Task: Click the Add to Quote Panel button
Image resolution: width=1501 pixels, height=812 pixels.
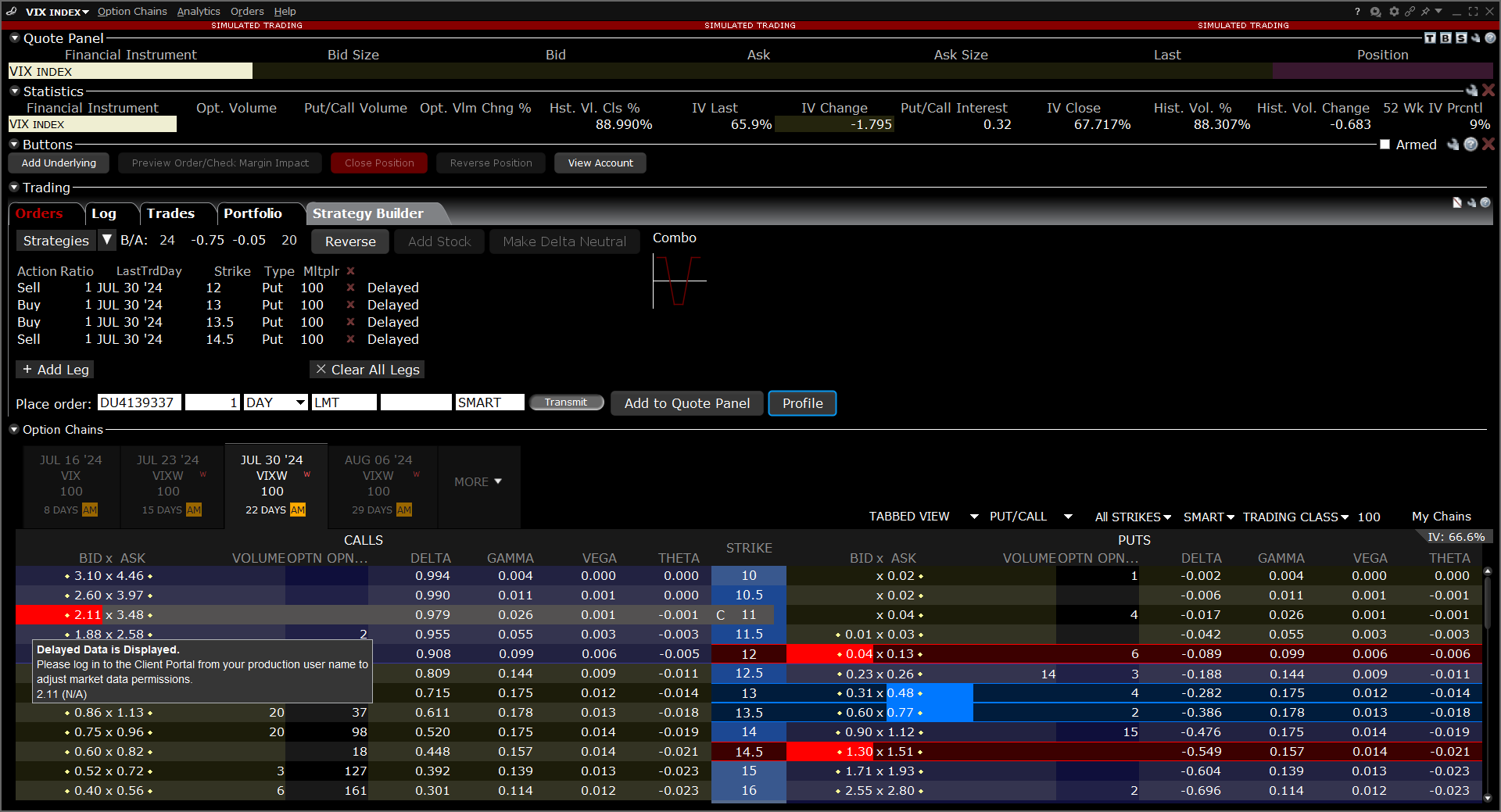Action: click(686, 403)
